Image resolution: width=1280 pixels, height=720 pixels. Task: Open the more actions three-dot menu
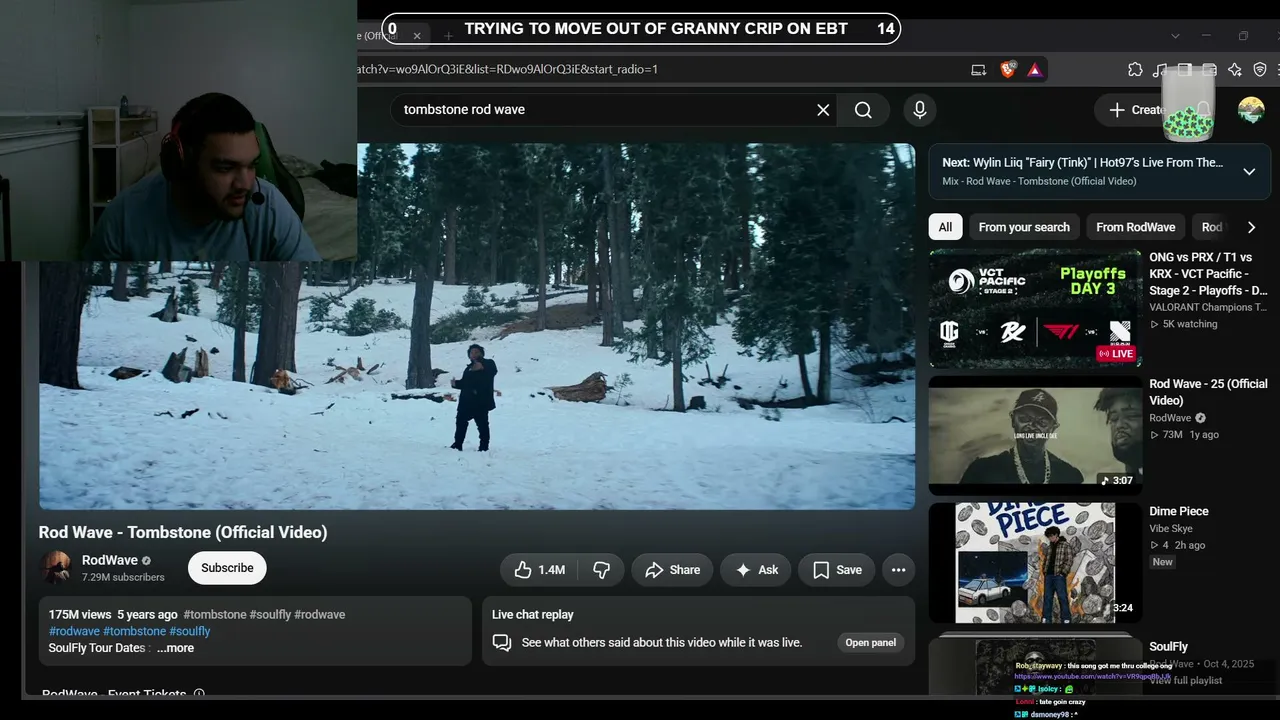[x=898, y=570]
